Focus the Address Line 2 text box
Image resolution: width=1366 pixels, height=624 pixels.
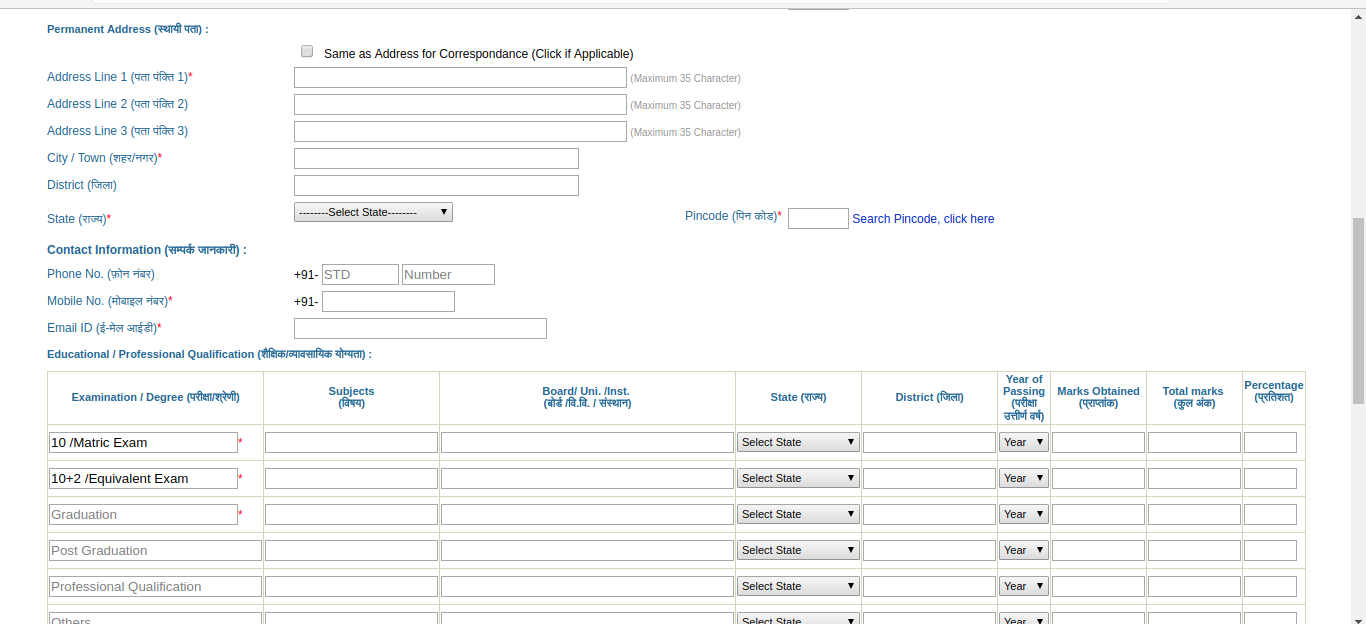tap(460, 105)
